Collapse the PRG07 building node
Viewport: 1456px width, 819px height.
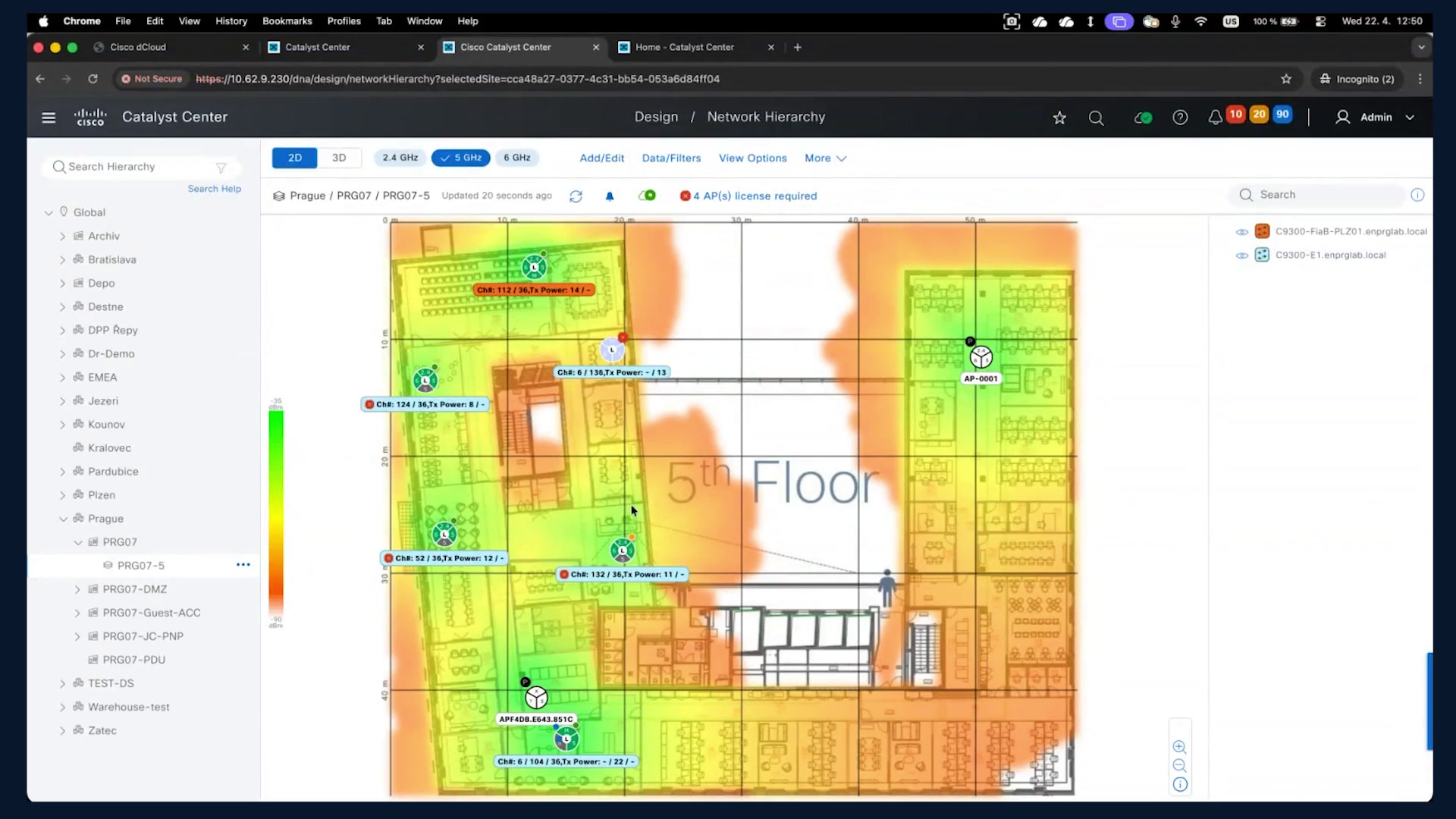pos(78,542)
